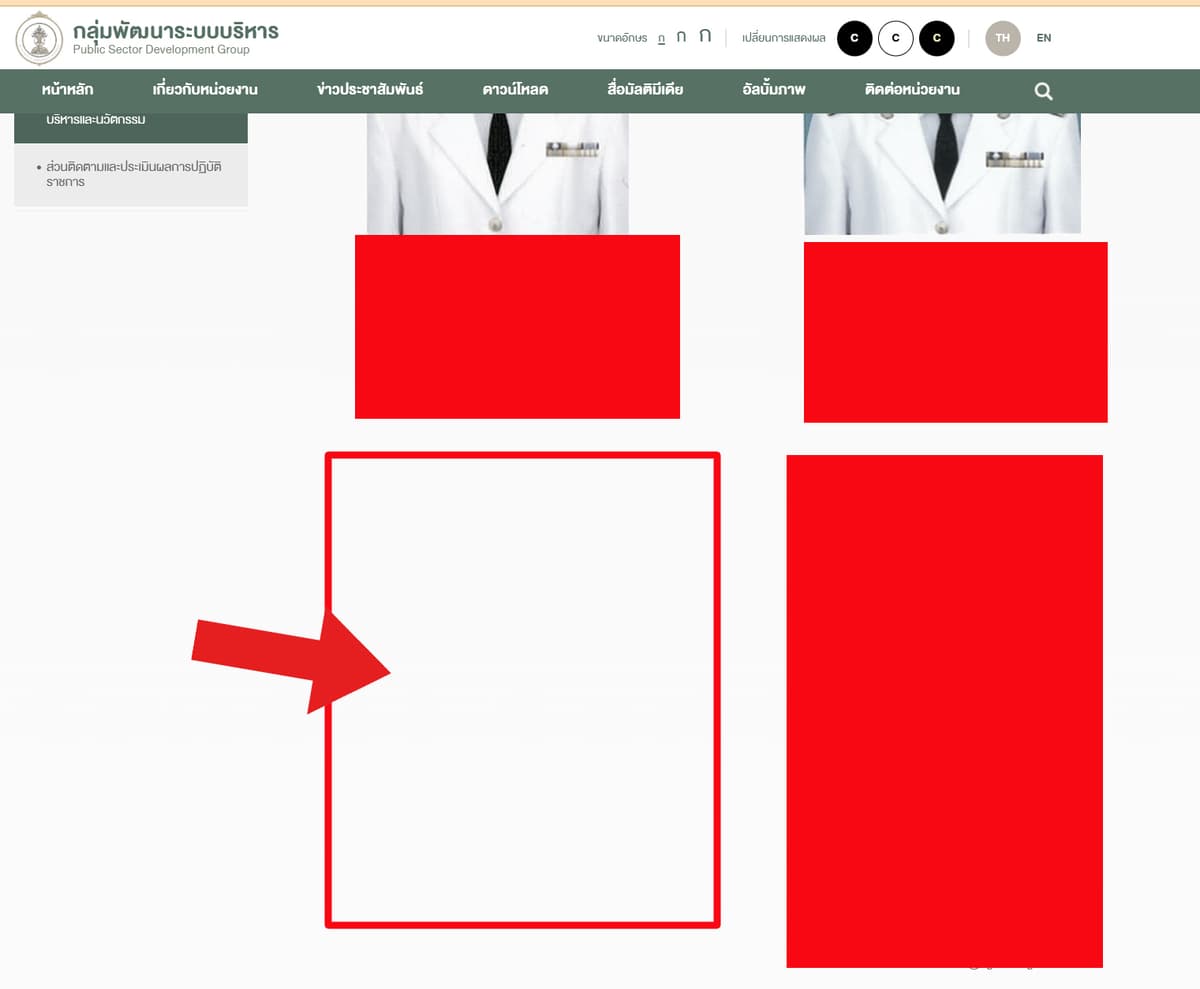Open the left officer portrait photo
Image resolution: width=1200 pixels, height=989 pixels.
[498, 173]
